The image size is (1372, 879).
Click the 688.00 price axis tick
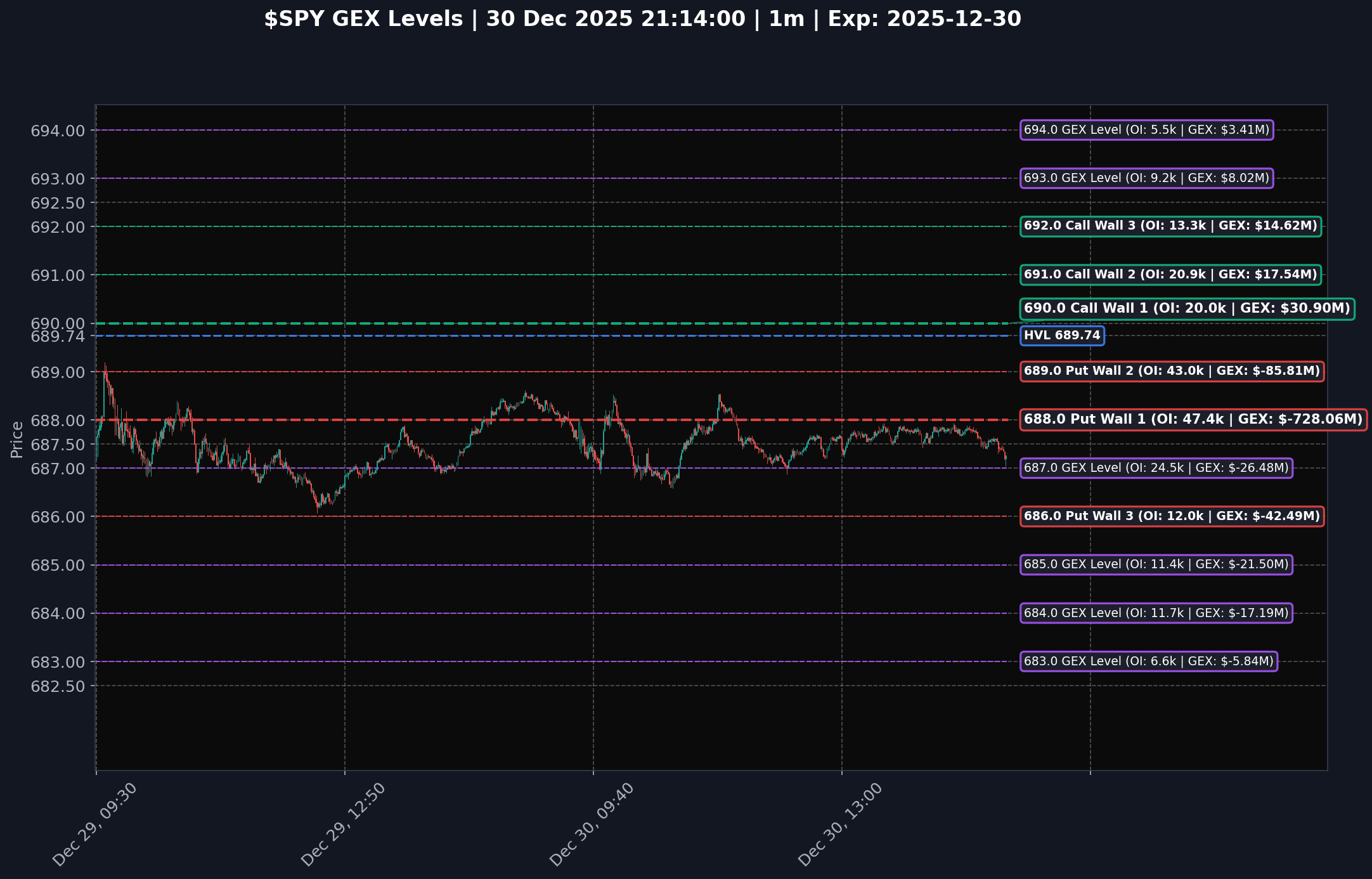(58, 420)
